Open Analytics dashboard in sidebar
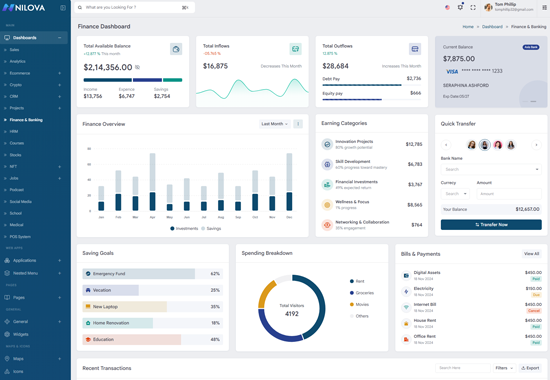Image resolution: width=550 pixels, height=380 pixels. tap(17, 61)
